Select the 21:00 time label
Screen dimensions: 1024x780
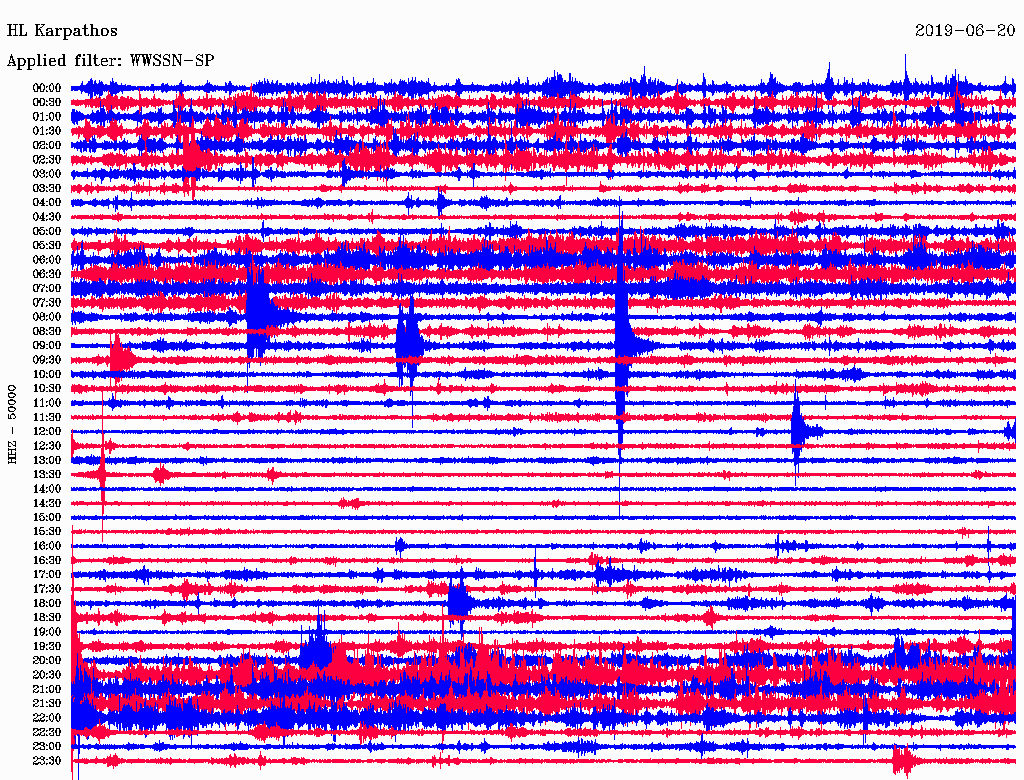click(47, 689)
